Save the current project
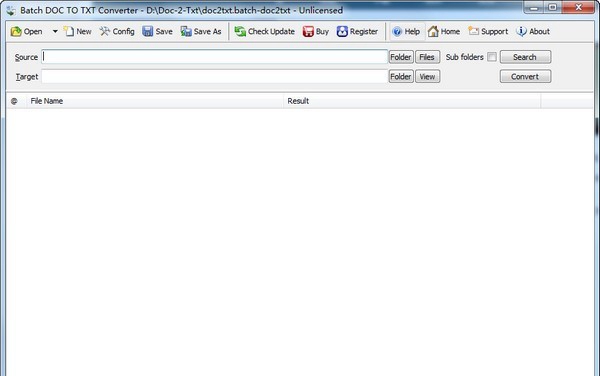 (157, 31)
